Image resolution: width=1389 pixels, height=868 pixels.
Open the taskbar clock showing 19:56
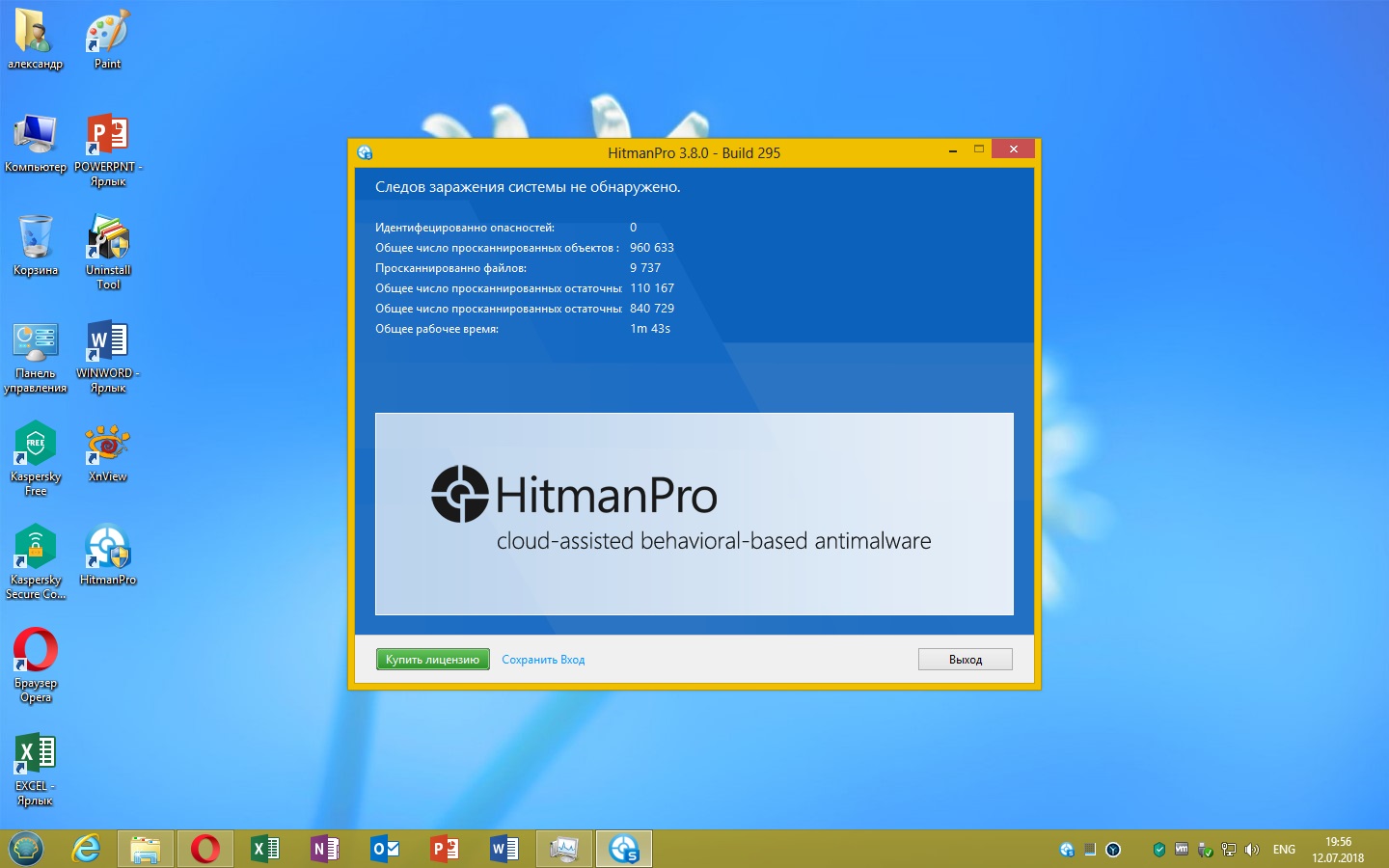pos(1337,850)
